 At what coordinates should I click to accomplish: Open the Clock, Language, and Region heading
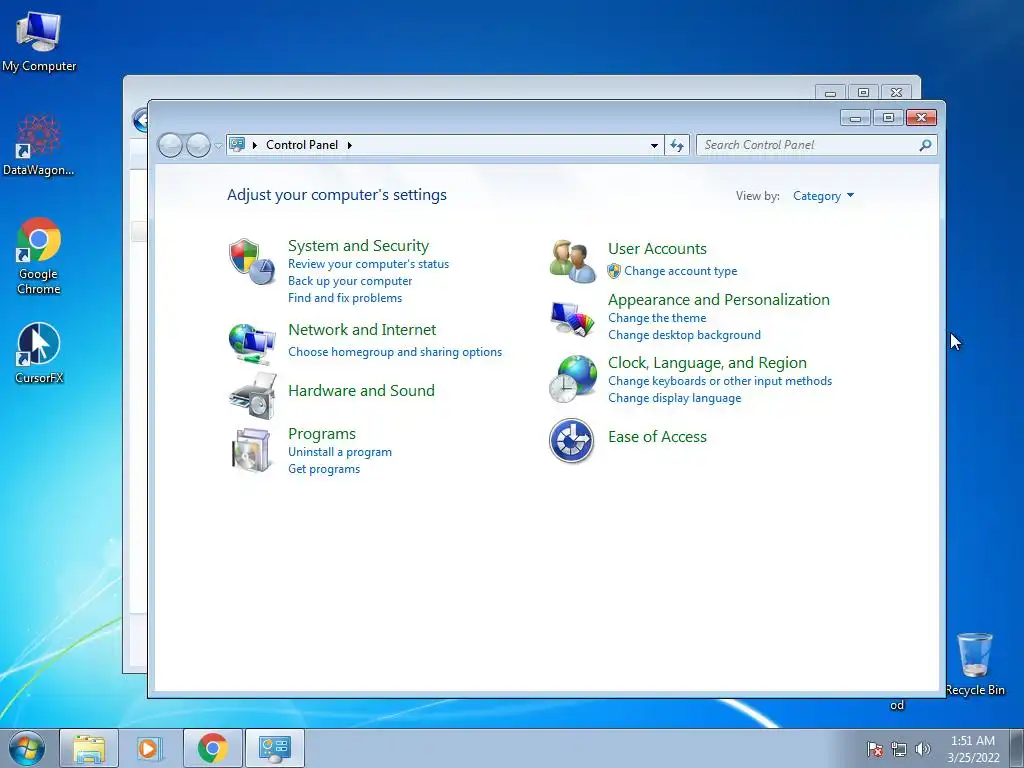[707, 363]
